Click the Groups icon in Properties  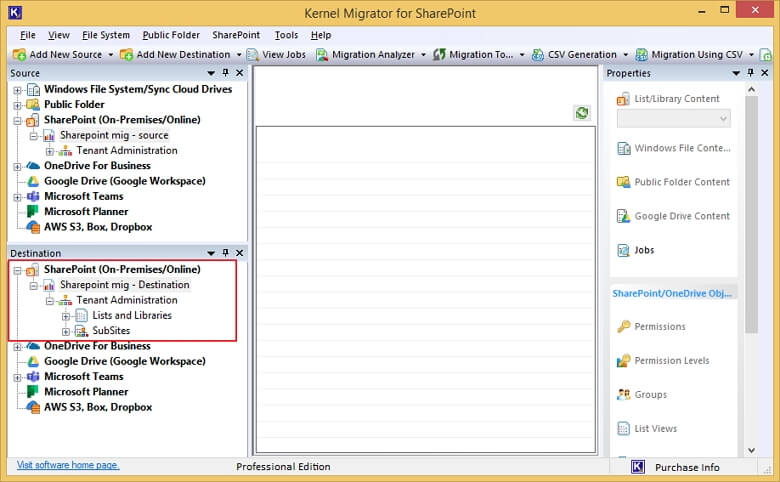pyautogui.click(x=623, y=394)
